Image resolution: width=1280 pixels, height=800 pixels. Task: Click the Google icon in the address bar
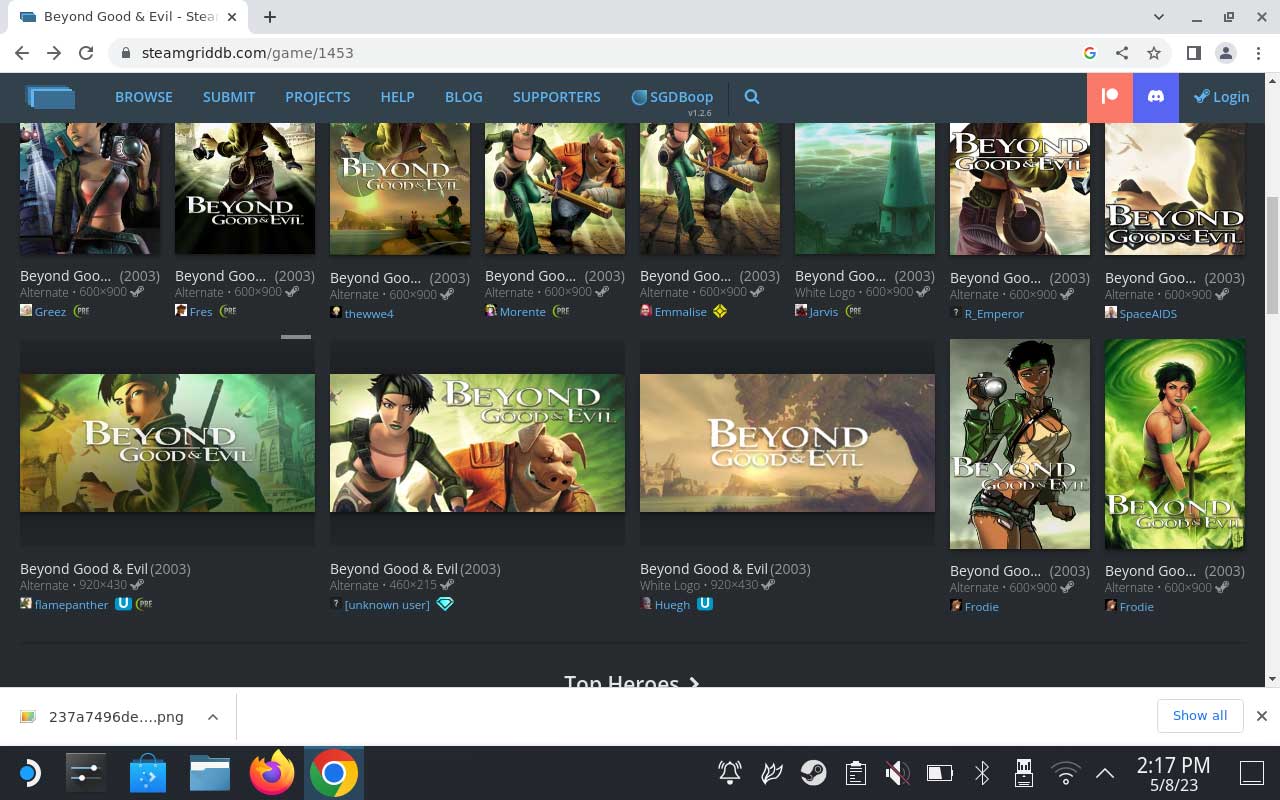1090,53
